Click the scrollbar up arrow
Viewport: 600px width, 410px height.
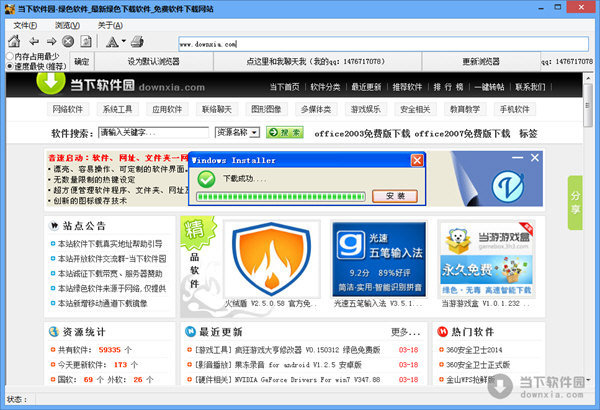pos(588,78)
